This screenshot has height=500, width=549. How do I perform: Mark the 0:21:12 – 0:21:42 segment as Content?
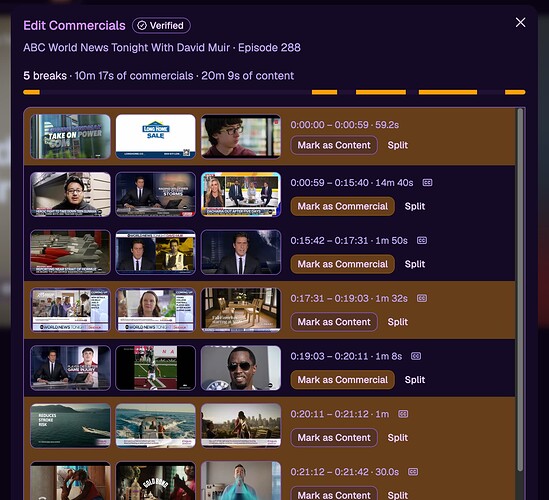(x=334, y=494)
